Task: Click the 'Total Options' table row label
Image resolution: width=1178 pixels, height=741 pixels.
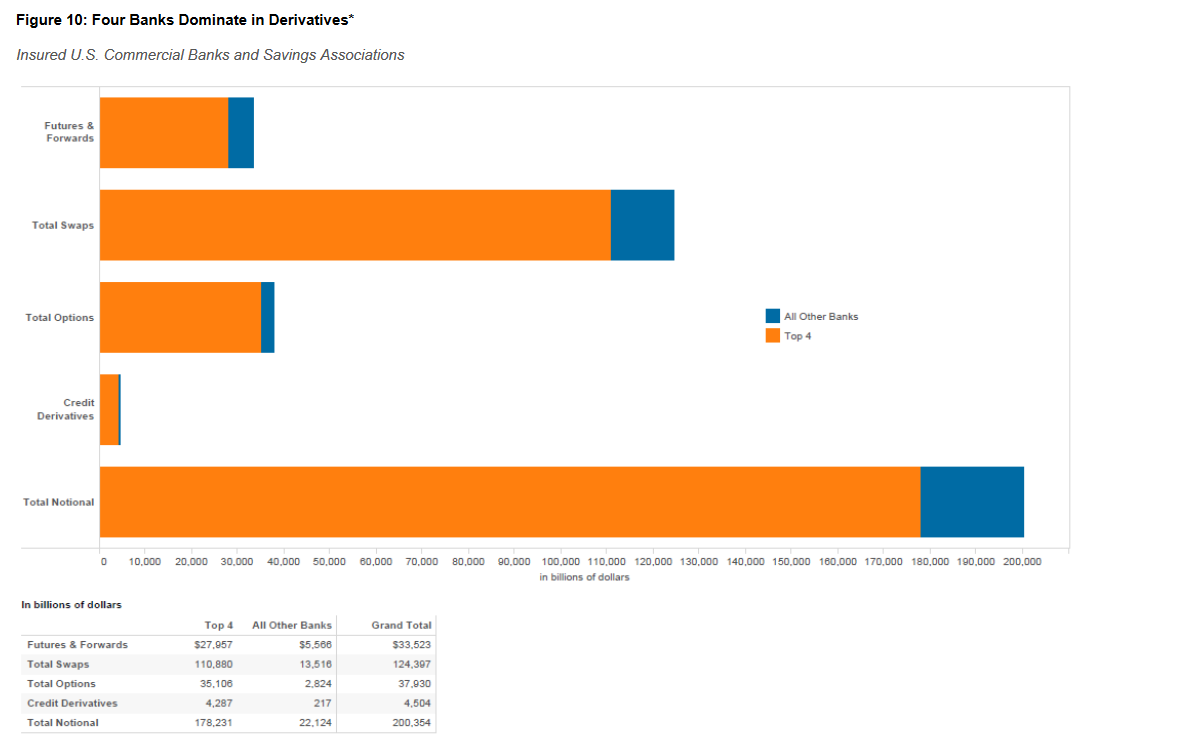Action: pos(62,684)
